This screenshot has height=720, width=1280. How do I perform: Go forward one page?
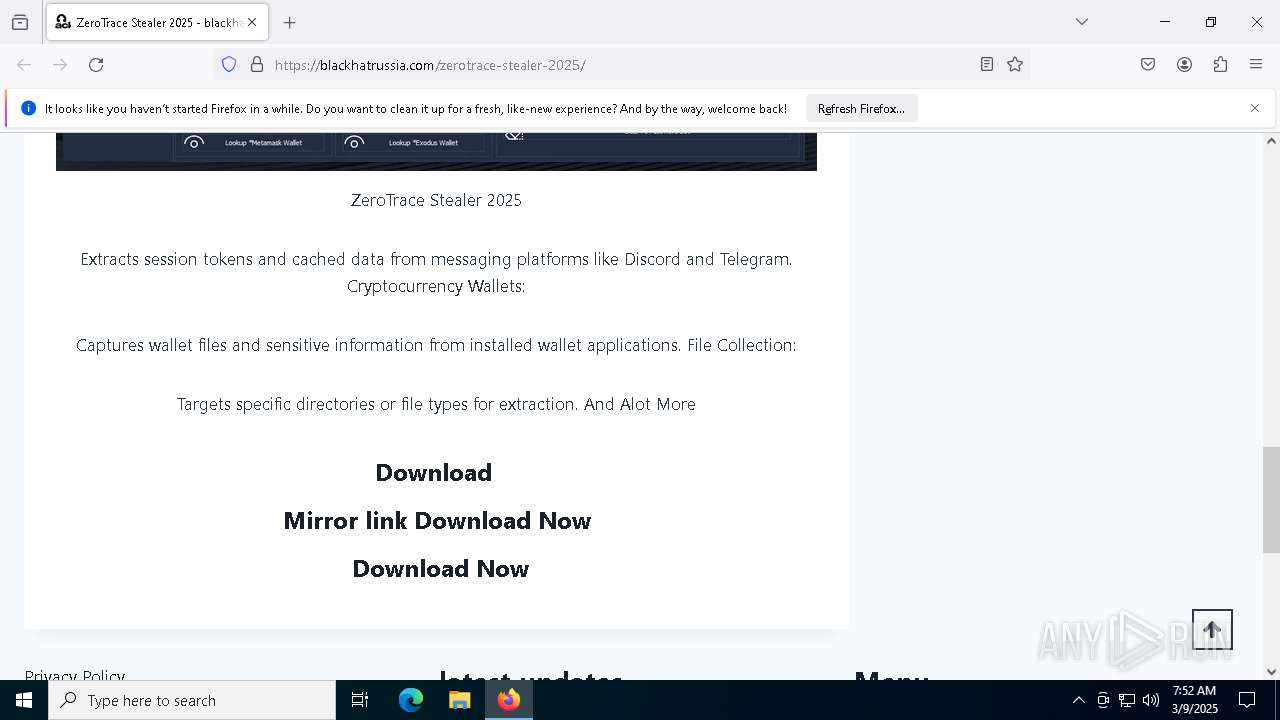coord(60,65)
